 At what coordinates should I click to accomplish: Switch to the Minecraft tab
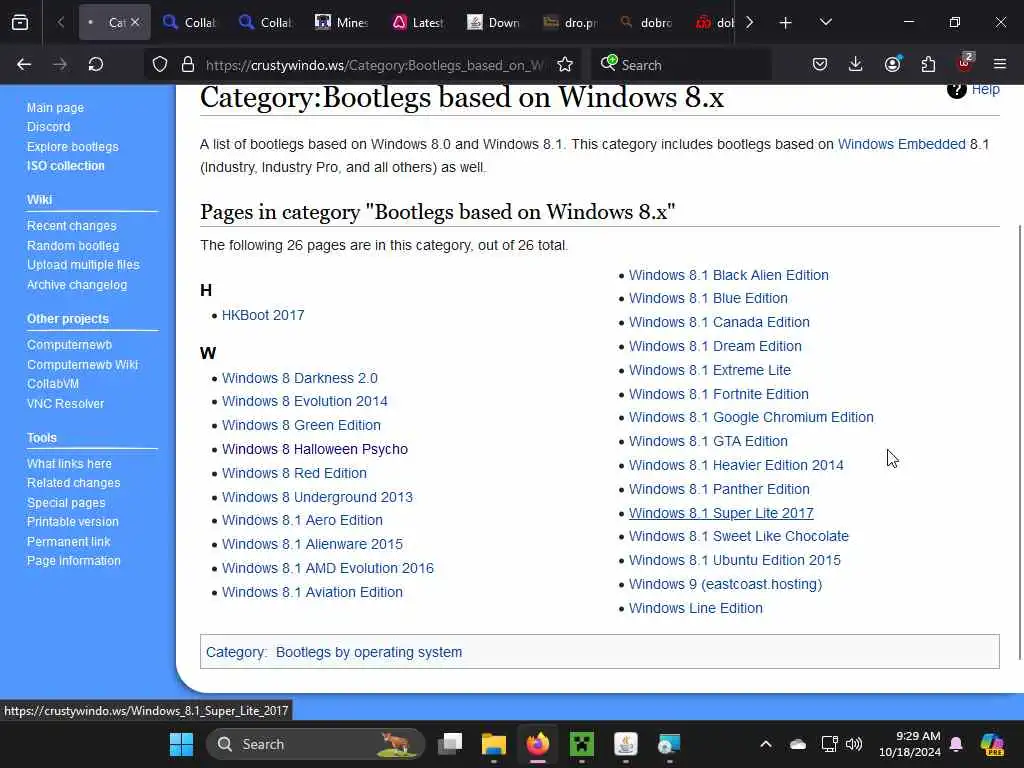pos(342,23)
